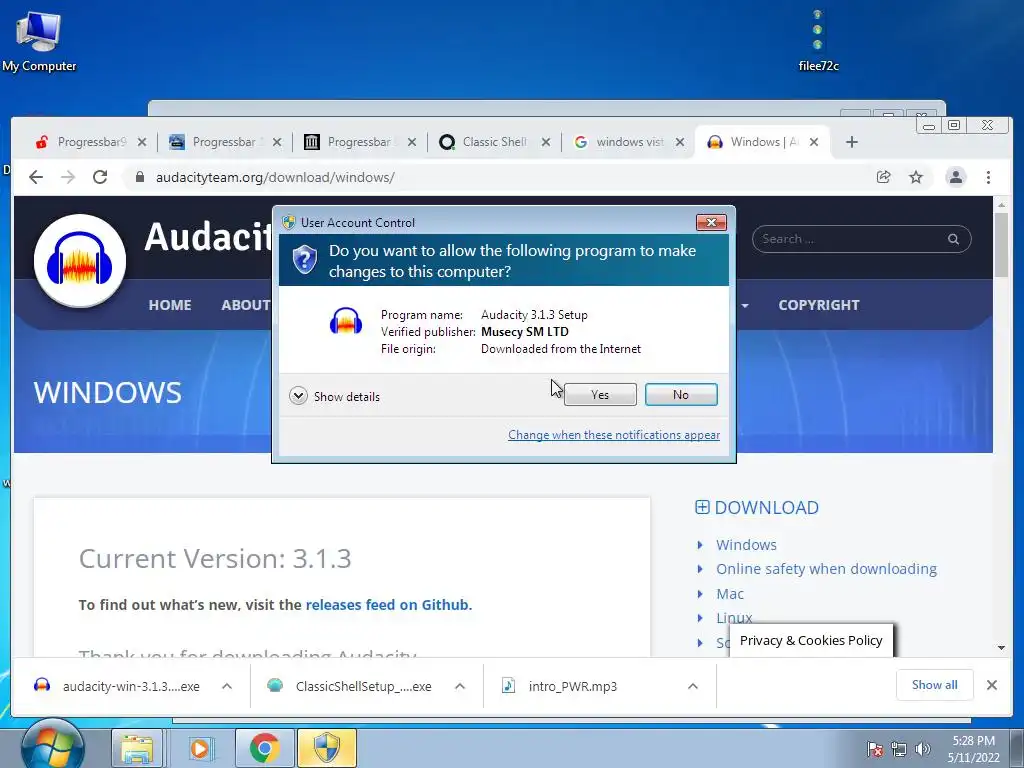Open options arrow for ClassicShellSetup download
The image size is (1024, 768).
(460, 686)
